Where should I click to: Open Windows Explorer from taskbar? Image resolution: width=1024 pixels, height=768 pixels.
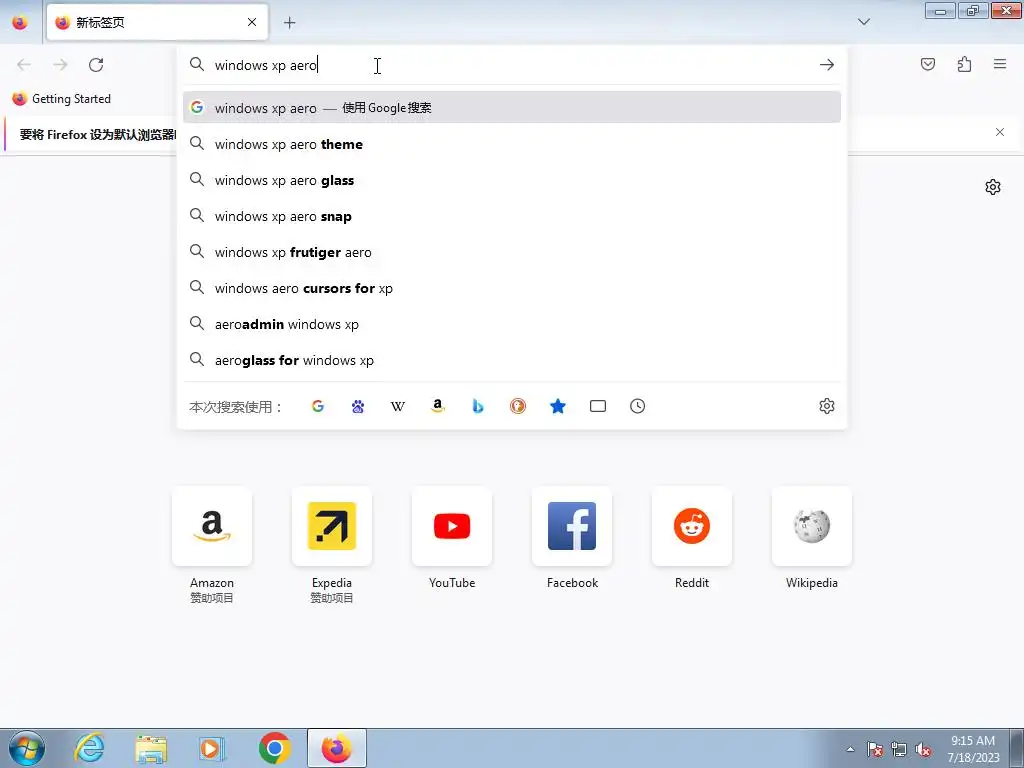[x=152, y=748]
